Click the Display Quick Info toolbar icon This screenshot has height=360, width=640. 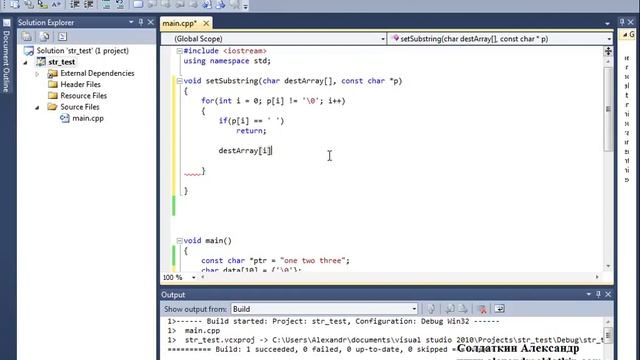[42, 4]
